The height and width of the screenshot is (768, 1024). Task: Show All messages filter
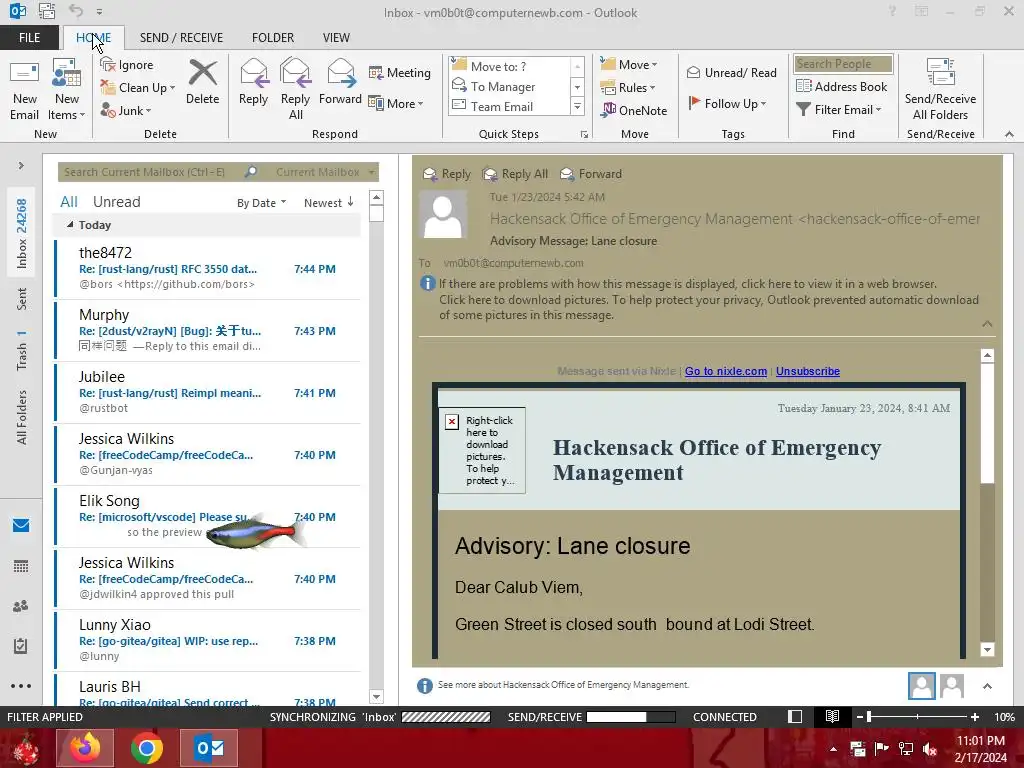[69, 202]
